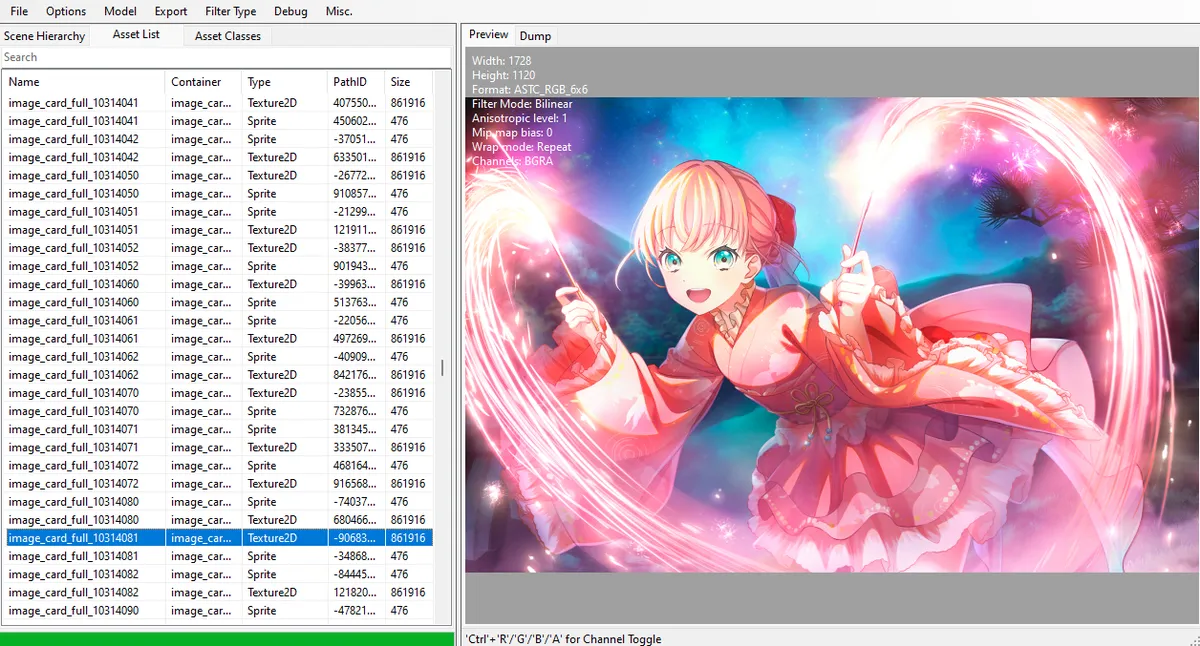The height and width of the screenshot is (646, 1200).
Task: Sort assets by the Type column header
Action: [284, 82]
